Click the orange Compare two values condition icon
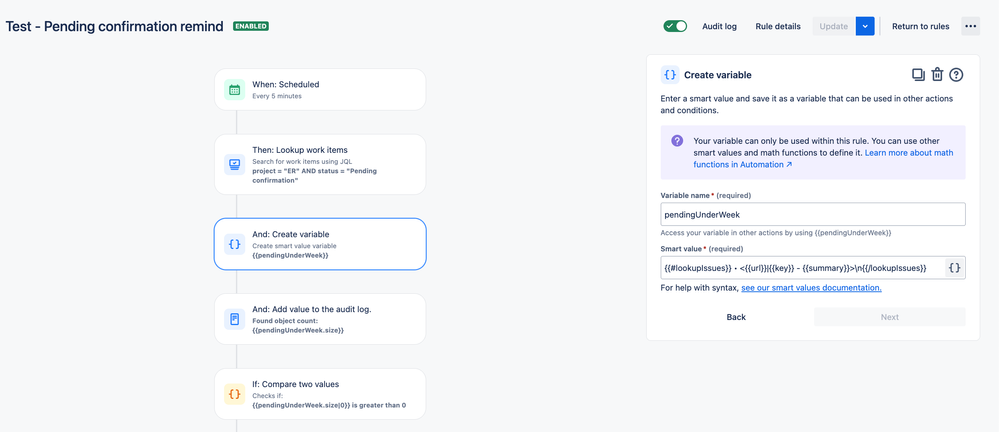Screen dimensions: 999x432 (234, 394)
